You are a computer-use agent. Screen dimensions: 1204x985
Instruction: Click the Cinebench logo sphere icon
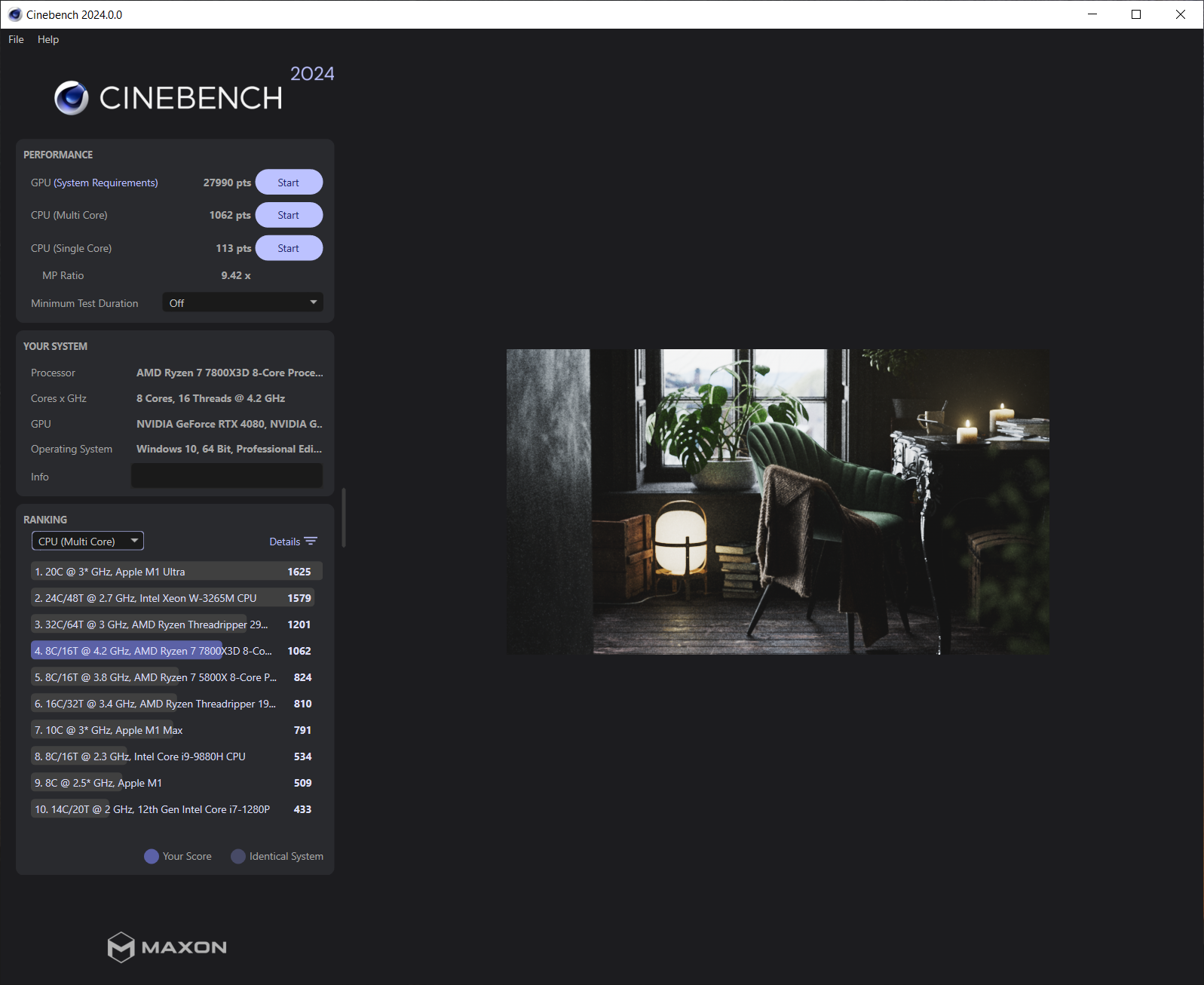coord(72,97)
